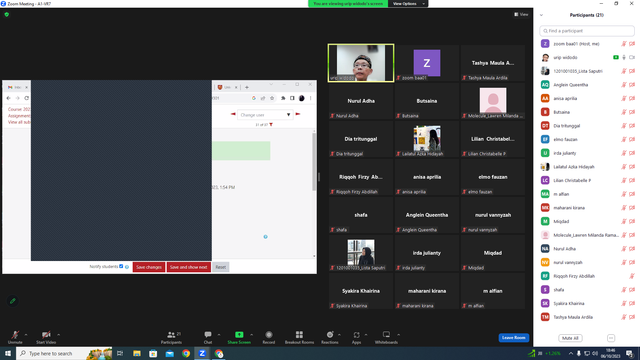Image resolution: width=640 pixels, height=360 pixels.
Task: Click the more options button beside Mute All
Action: 611,338
